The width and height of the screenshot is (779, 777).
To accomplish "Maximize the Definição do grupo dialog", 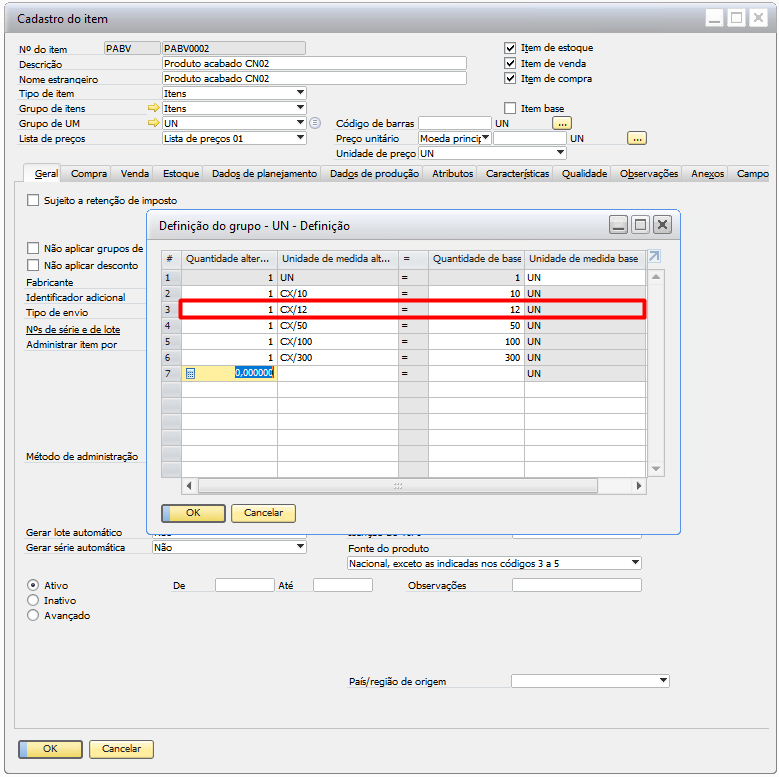I will [x=640, y=225].
